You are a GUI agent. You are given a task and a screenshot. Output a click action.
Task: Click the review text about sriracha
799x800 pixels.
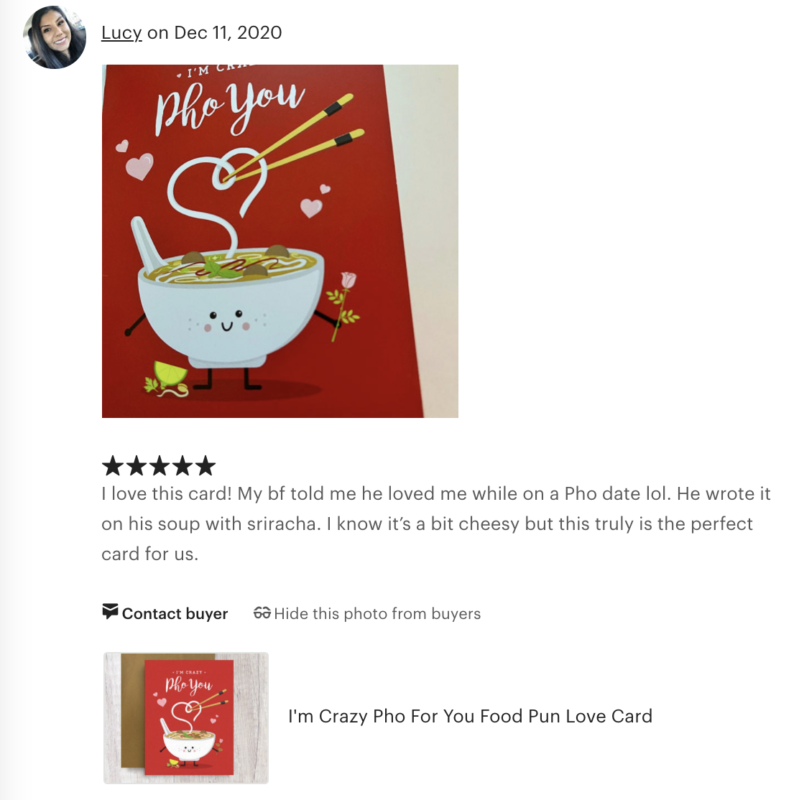pyautogui.click(x=436, y=523)
